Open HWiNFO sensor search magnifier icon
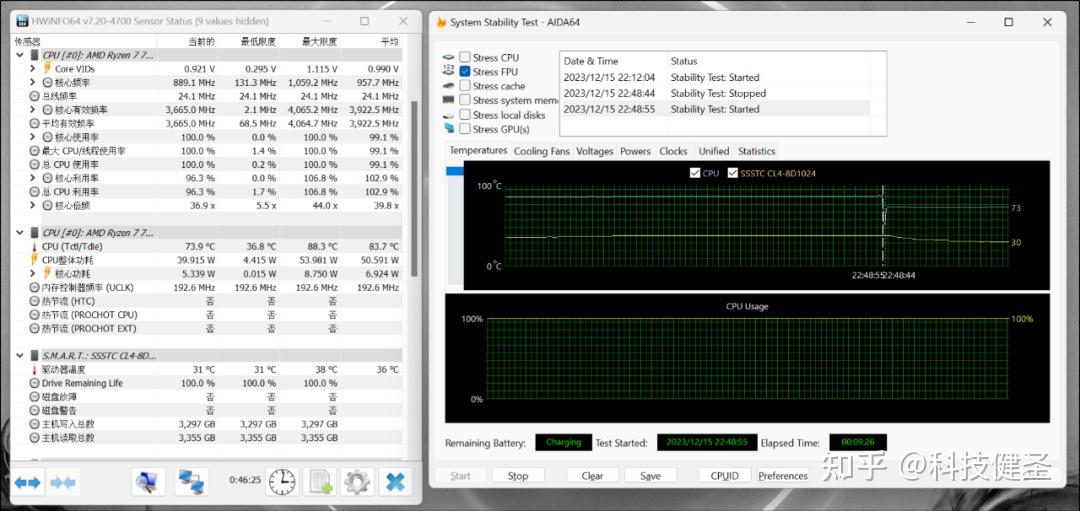This screenshot has width=1080, height=511. pos(148,482)
